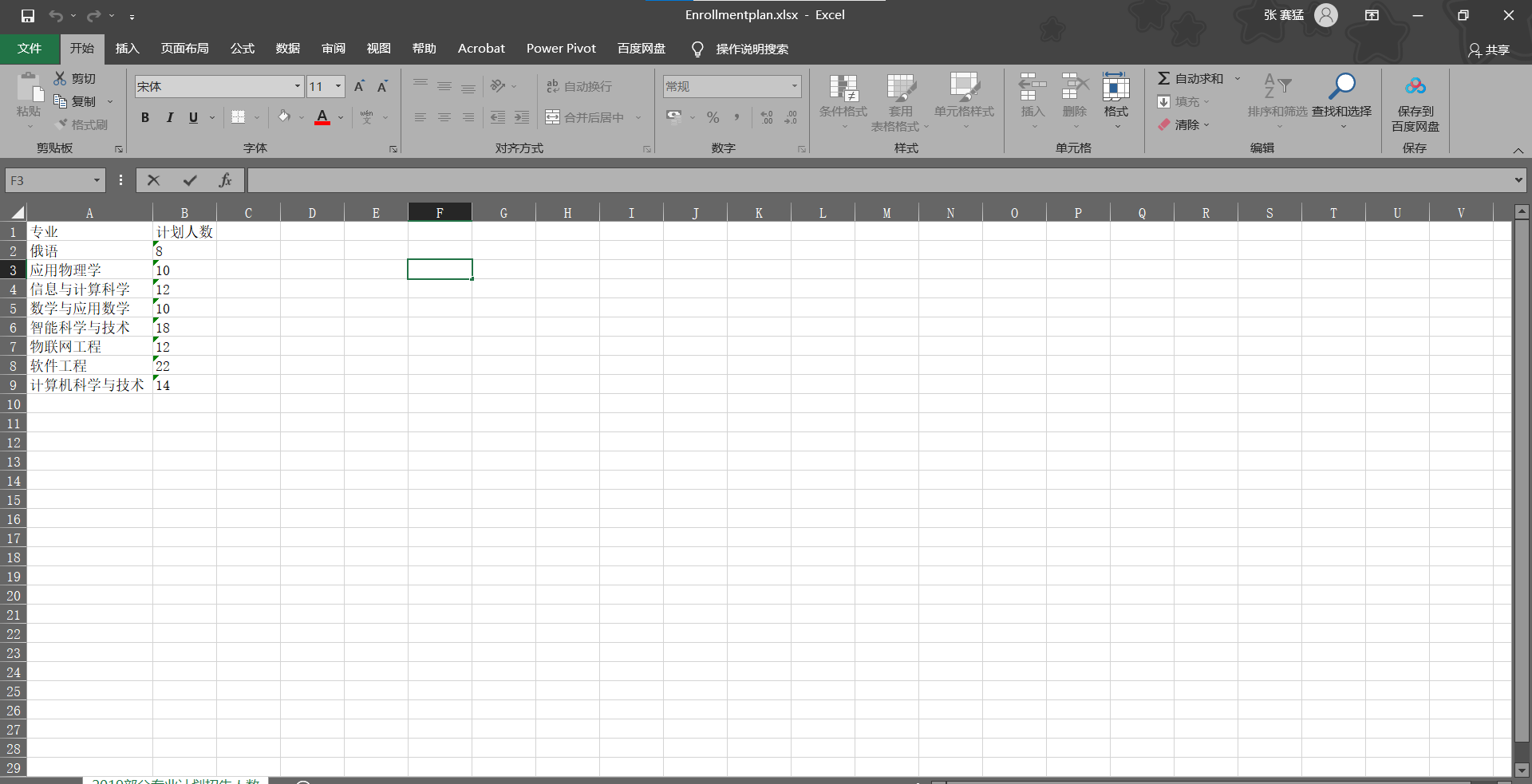The height and width of the screenshot is (784, 1532).
Task: Switch to the 数据 Data tab
Action: (288, 49)
